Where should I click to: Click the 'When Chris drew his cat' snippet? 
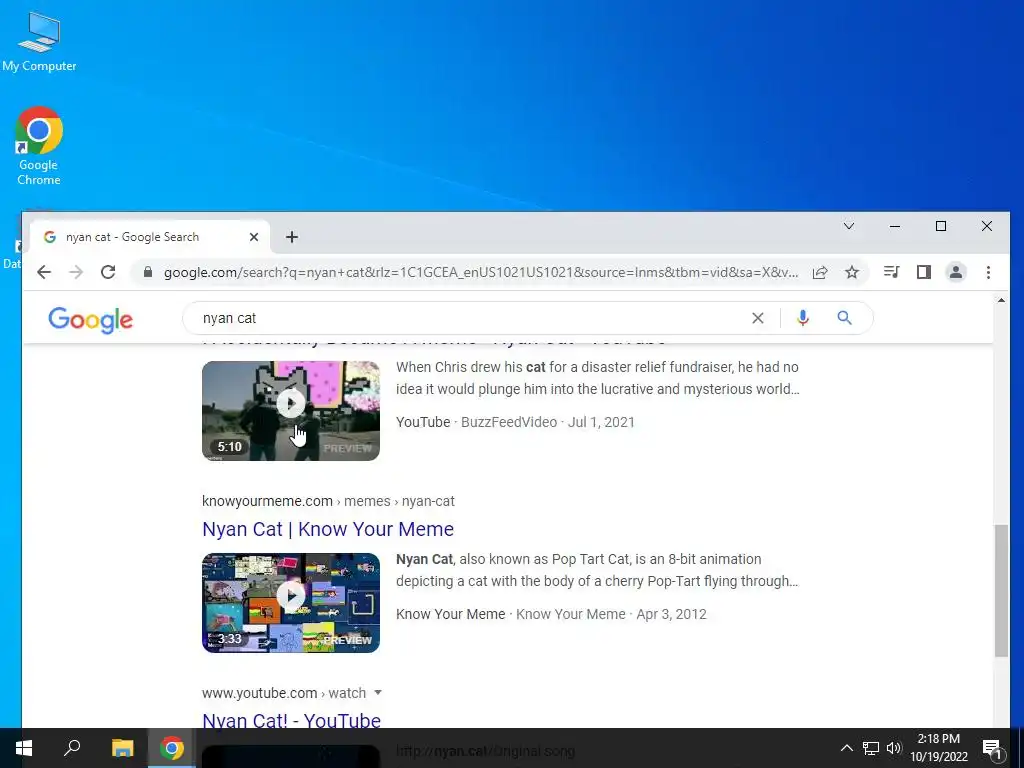coord(598,378)
